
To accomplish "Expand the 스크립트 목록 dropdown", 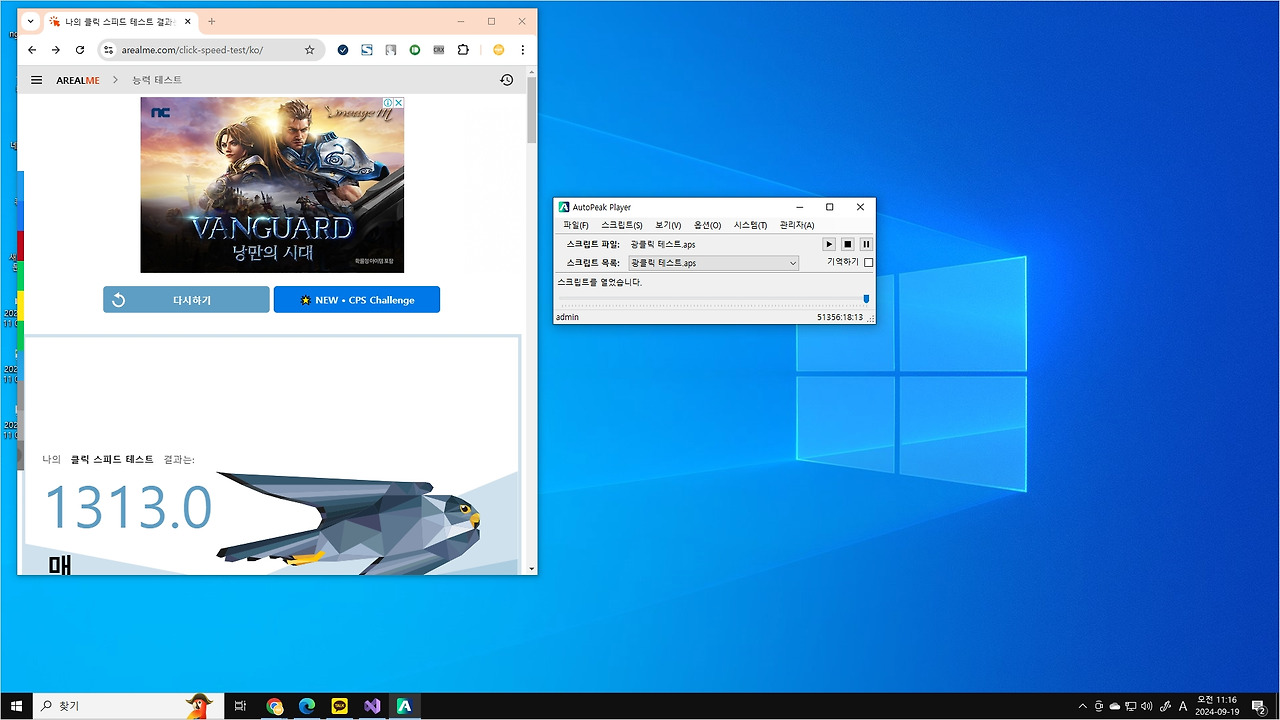I will (x=793, y=263).
